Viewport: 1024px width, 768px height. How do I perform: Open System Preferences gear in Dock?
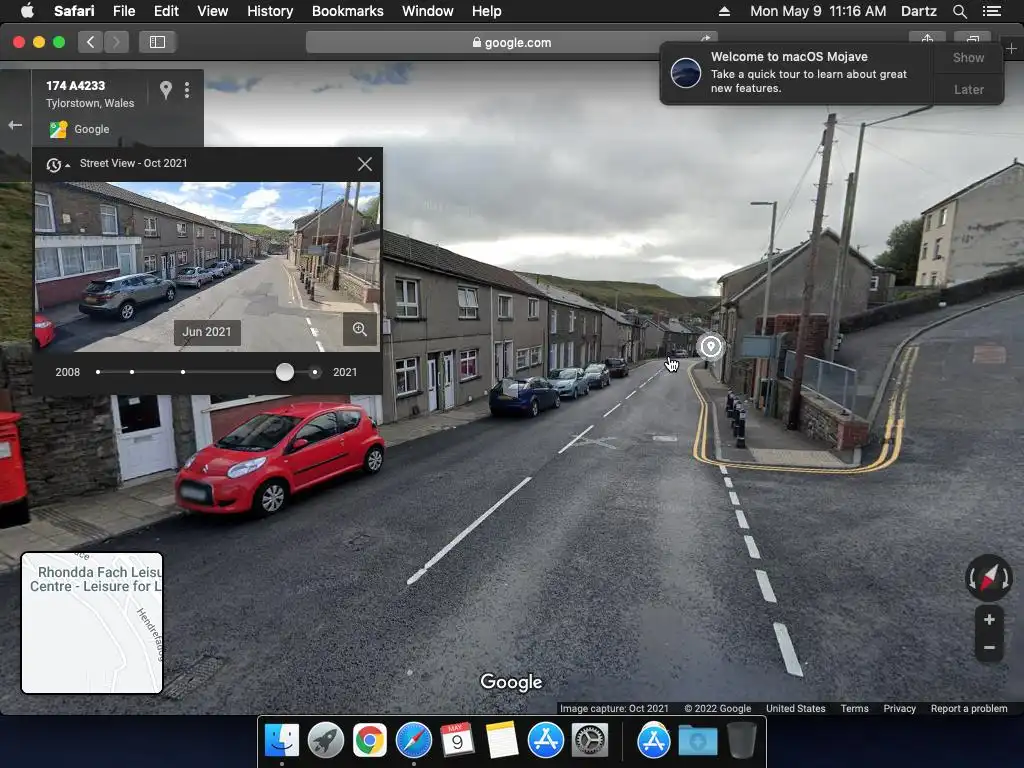click(x=590, y=741)
